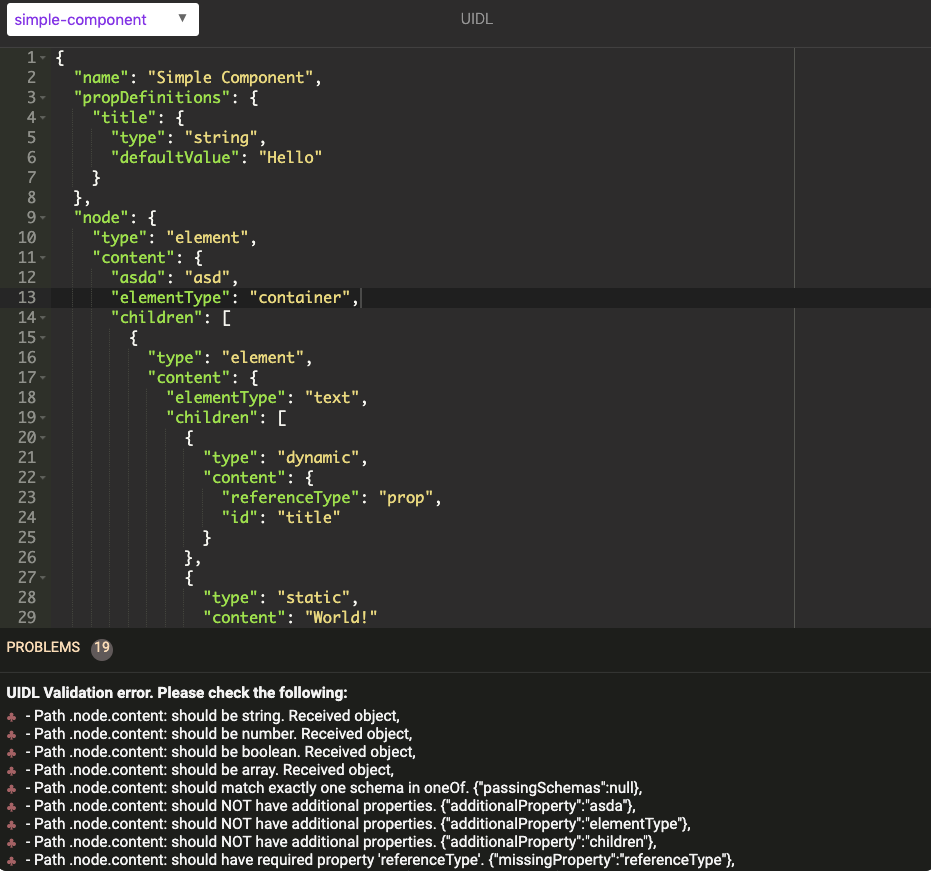Image resolution: width=931 pixels, height=874 pixels.
Task: Click the 'should be string' error icon
Action: tap(11, 717)
